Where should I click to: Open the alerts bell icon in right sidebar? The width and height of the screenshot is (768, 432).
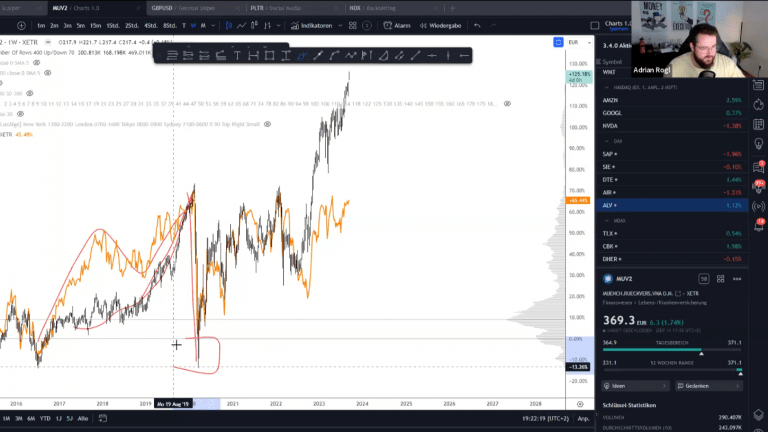pos(759,226)
